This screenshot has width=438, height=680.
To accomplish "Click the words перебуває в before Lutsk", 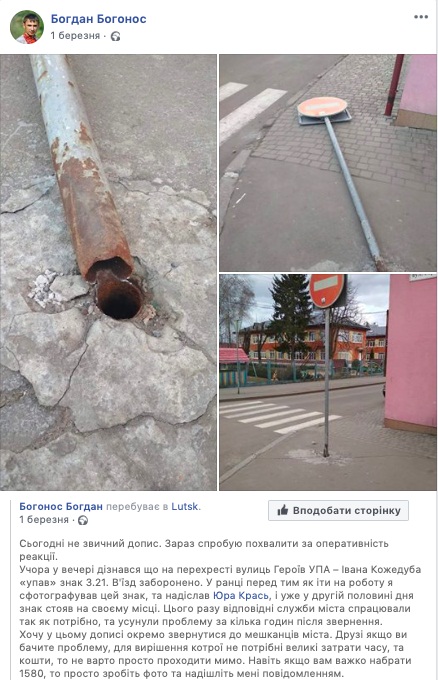I will click(x=137, y=507).
